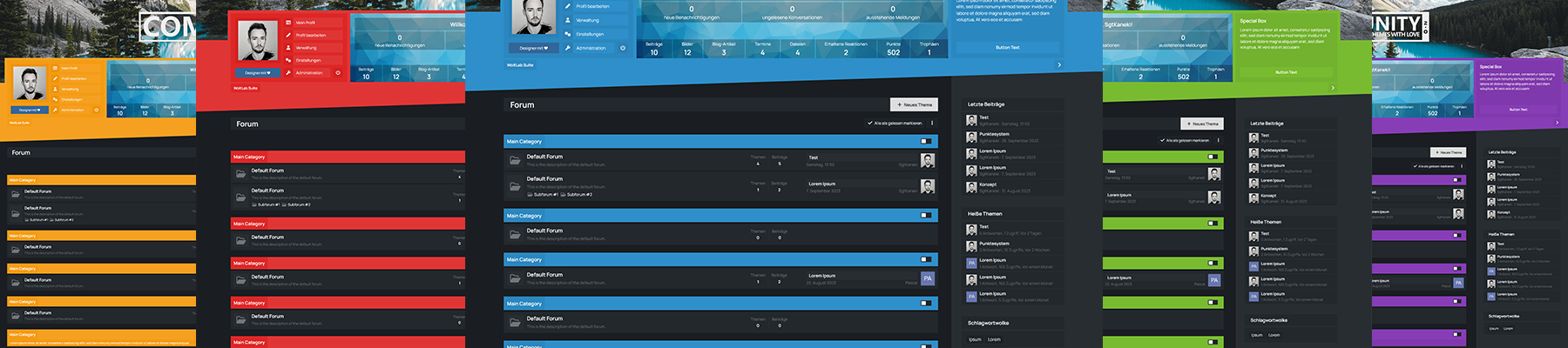This screenshot has height=348, width=1568.
Task: Click the power logout icon in the blue panel
Action: point(623,48)
